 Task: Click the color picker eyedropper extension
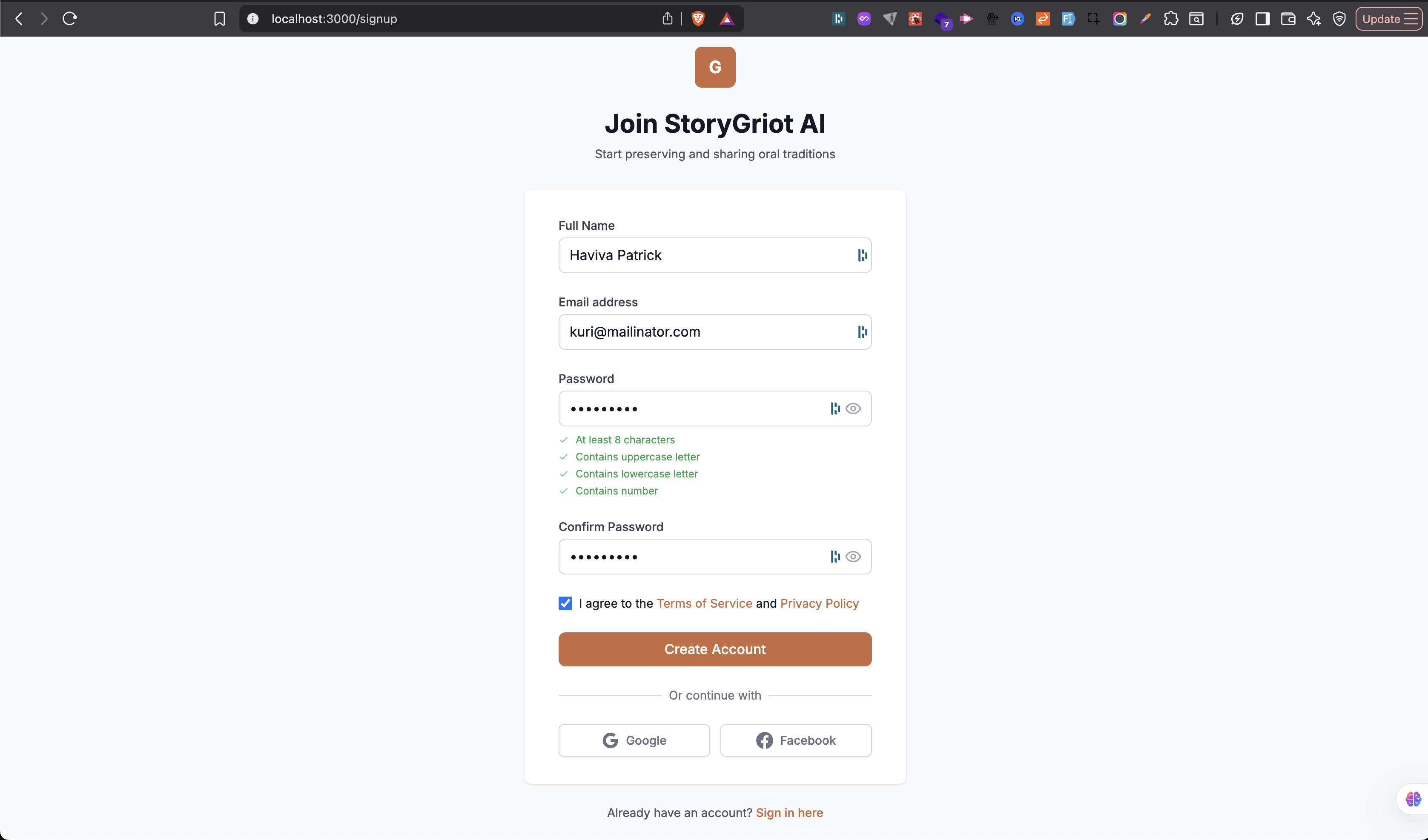point(1145,19)
